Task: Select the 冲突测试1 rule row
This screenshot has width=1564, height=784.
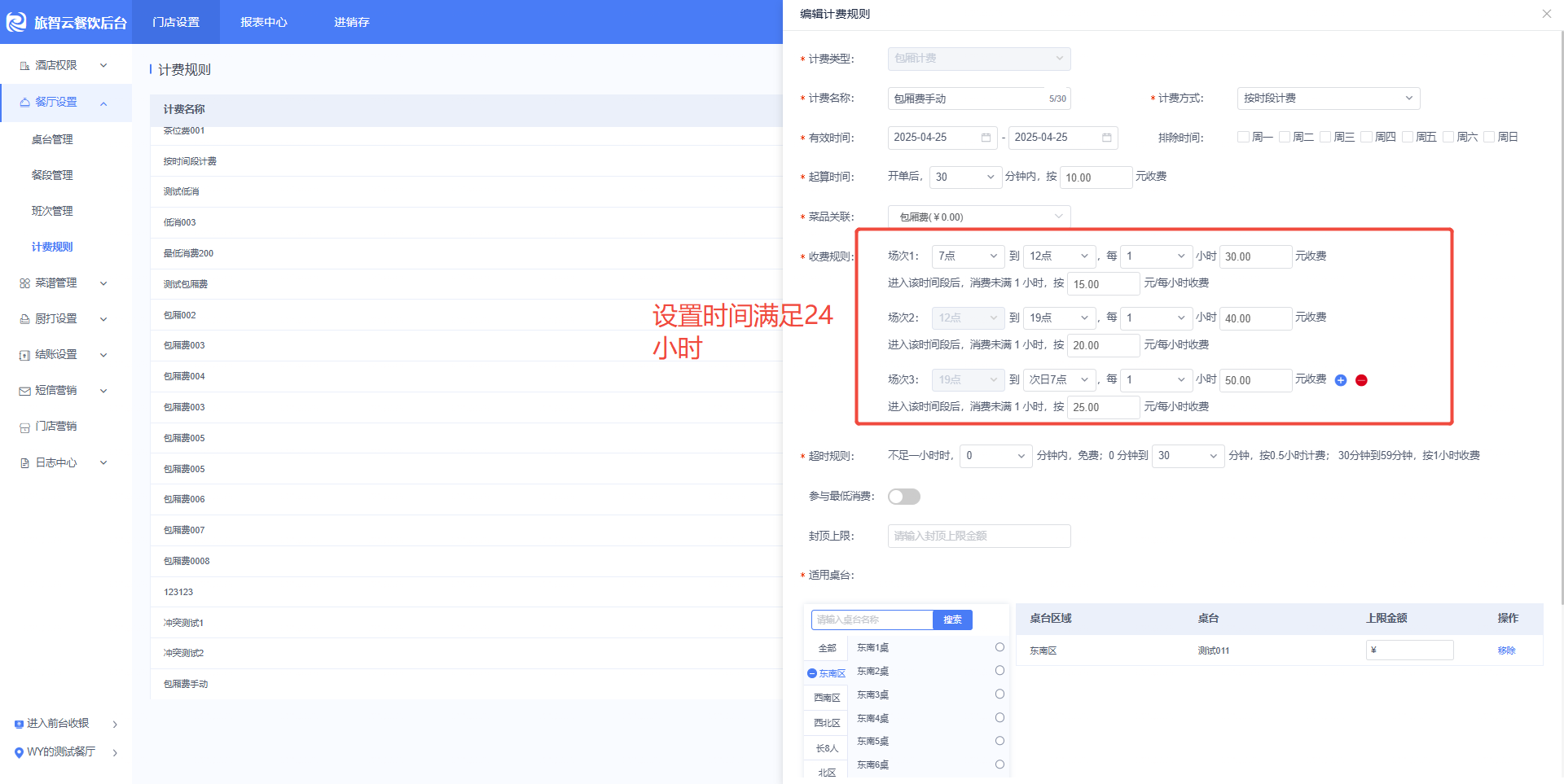Action: tap(466, 623)
